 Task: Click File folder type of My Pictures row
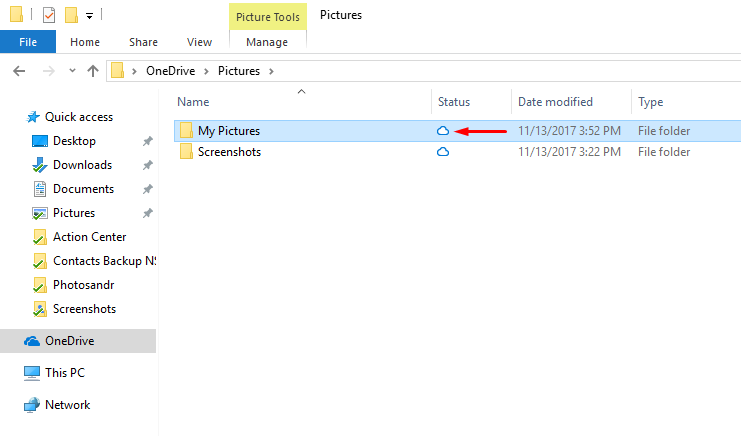coord(664,131)
